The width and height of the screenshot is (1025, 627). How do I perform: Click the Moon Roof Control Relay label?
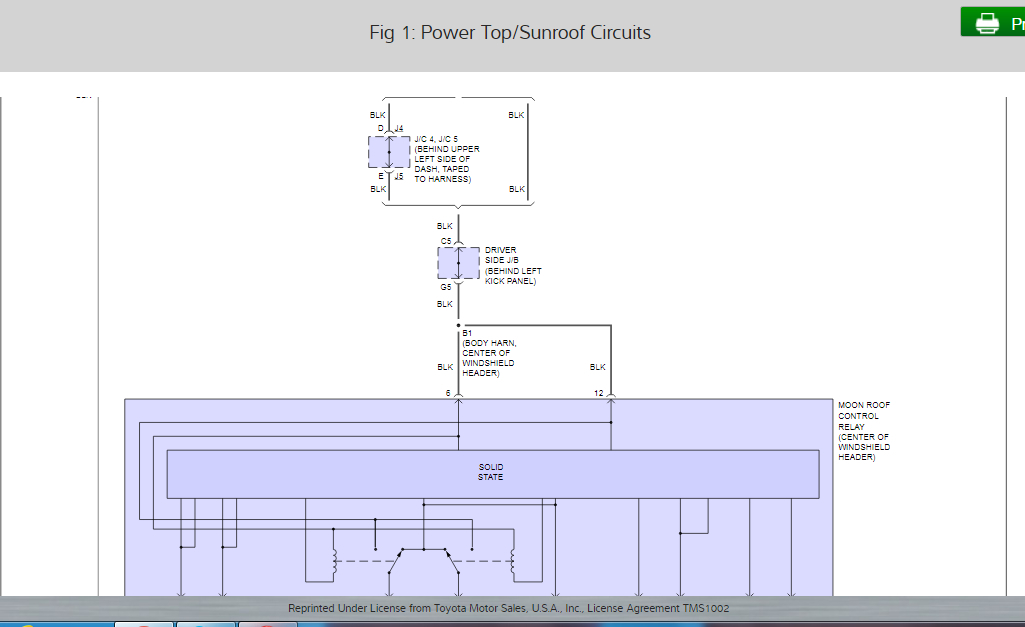tap(864, 431)
